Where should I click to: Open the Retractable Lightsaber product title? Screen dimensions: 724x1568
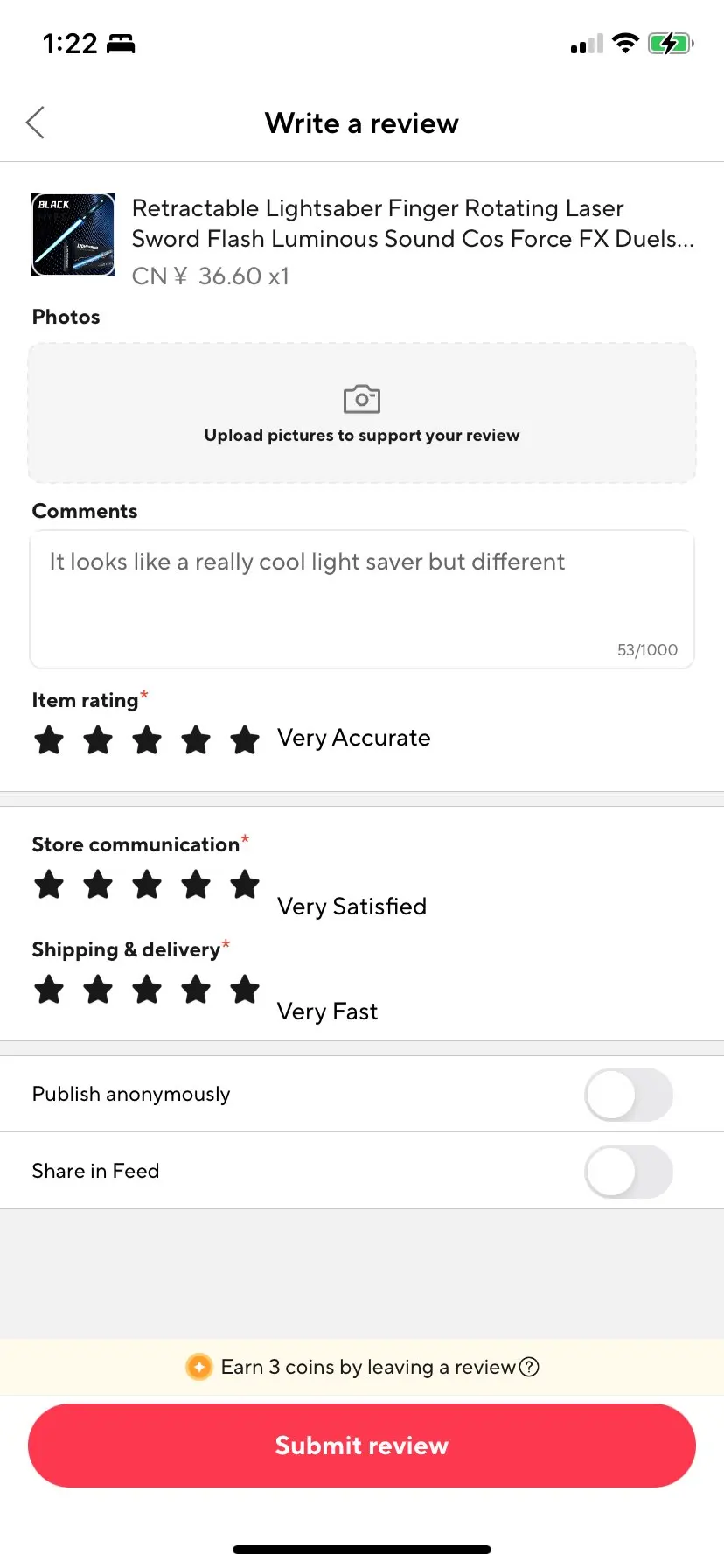pyautogui.click(x=413, y=223)
